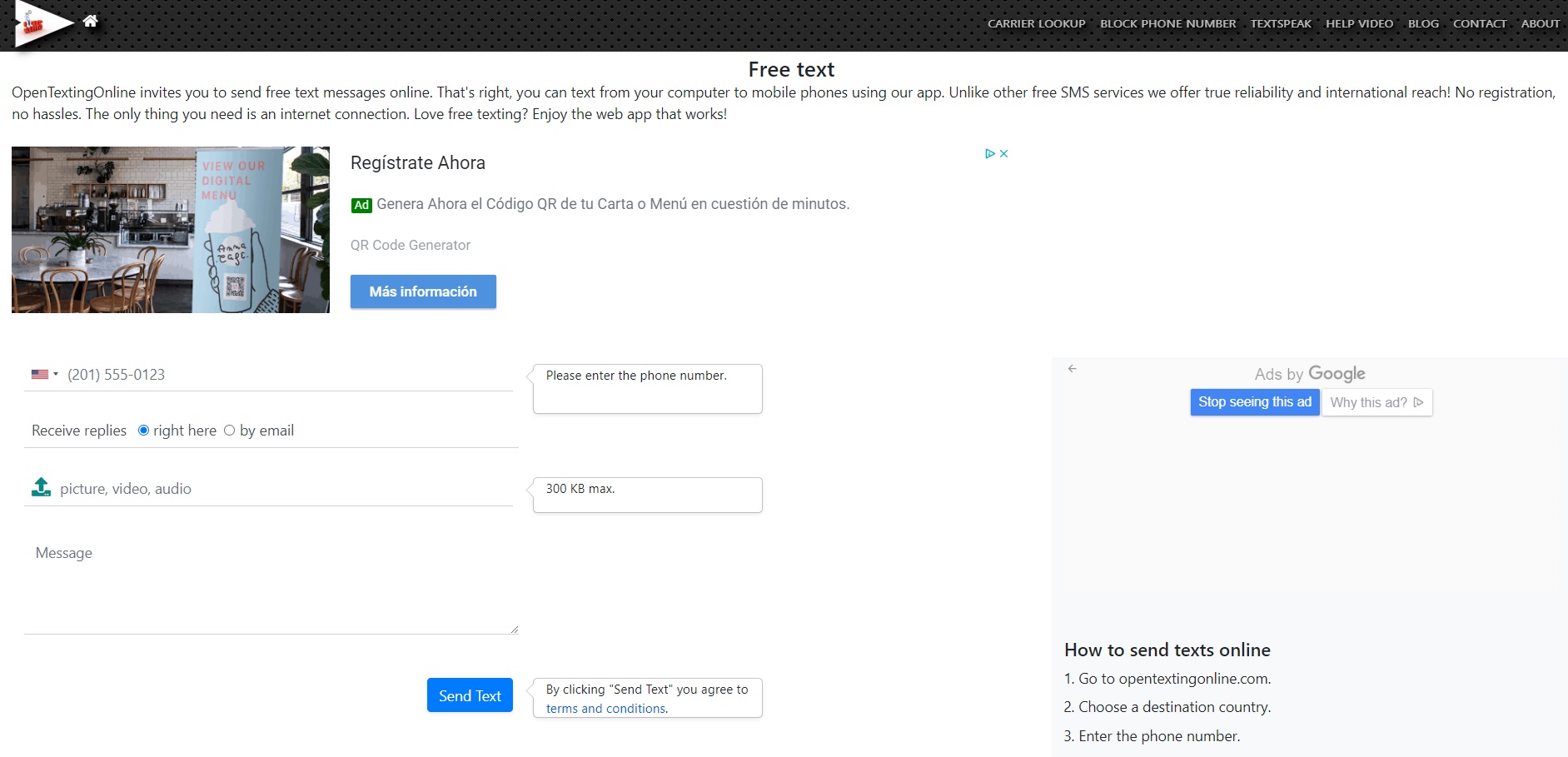Open the terms and conditions link
Image resolution: width=1568 pixels, height=757 pixels.
point(606,709)
